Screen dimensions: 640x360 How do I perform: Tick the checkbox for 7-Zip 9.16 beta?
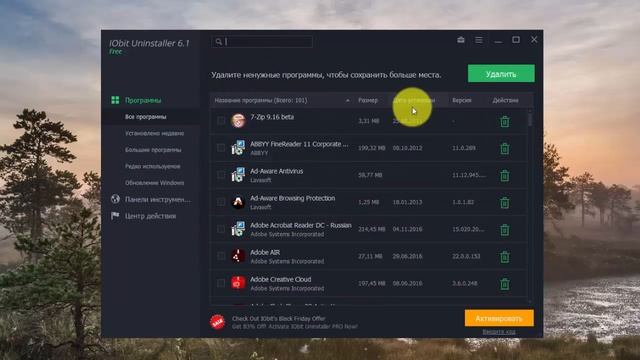click(x=221, y=121)
